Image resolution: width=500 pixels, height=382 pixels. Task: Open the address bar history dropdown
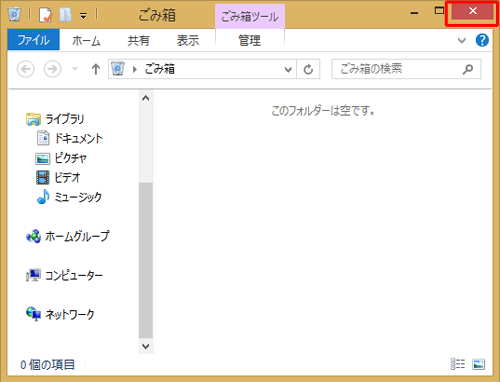[x=288, y=70]
